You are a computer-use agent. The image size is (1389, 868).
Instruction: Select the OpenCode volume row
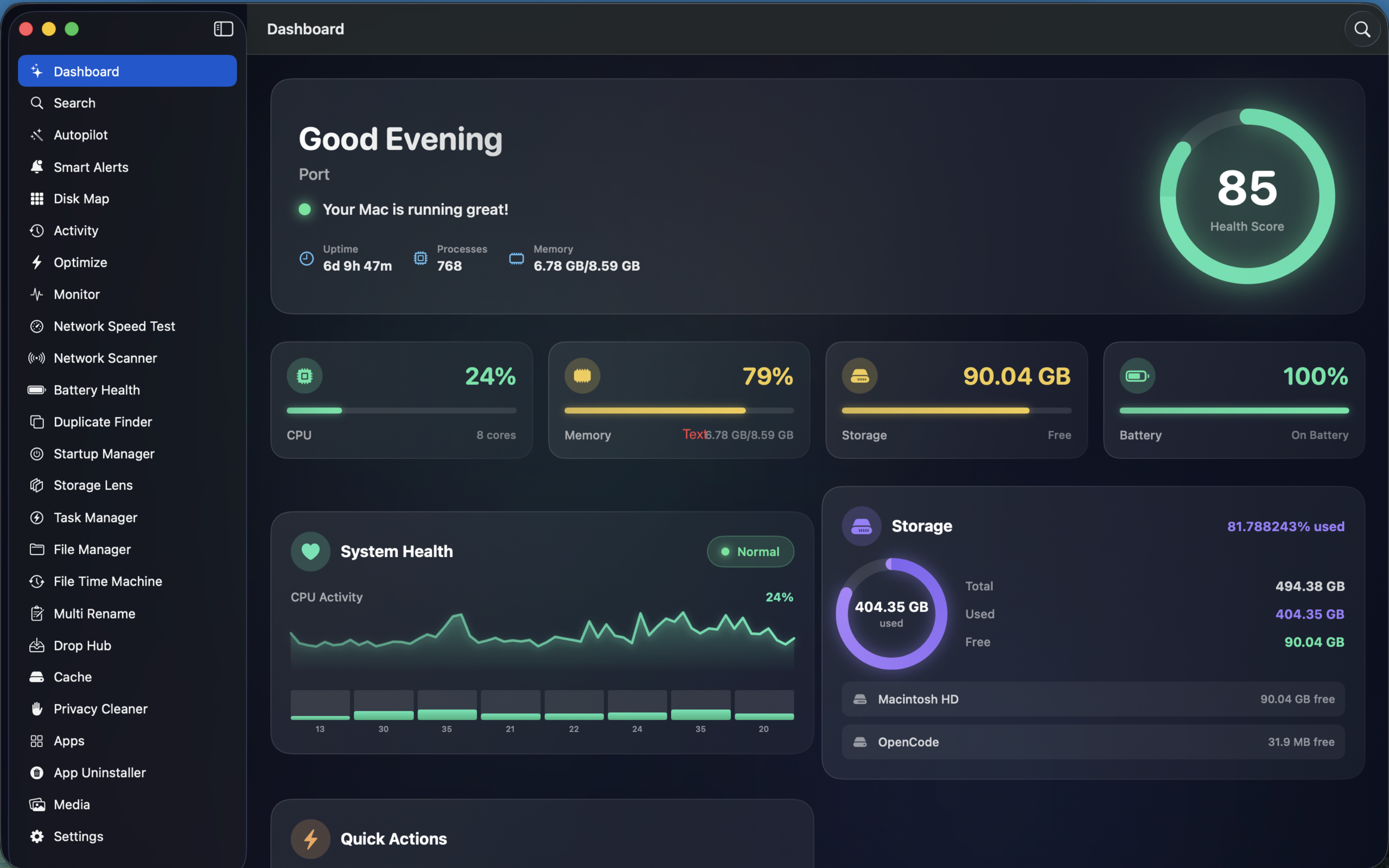tap(1093, 742)
